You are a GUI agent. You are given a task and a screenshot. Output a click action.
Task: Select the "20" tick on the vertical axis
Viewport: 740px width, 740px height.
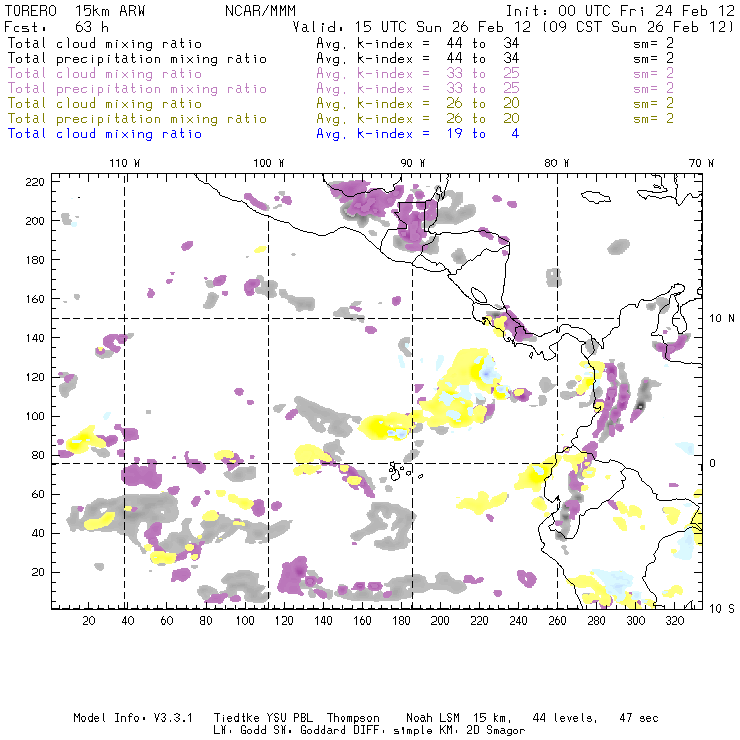pyautogui.click(x=38, y=572)
